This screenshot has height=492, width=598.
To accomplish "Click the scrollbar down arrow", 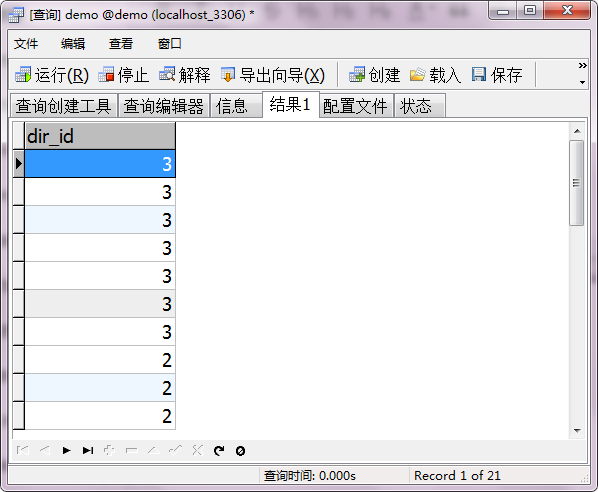I will pyautogui.click(x=577, y=430).
